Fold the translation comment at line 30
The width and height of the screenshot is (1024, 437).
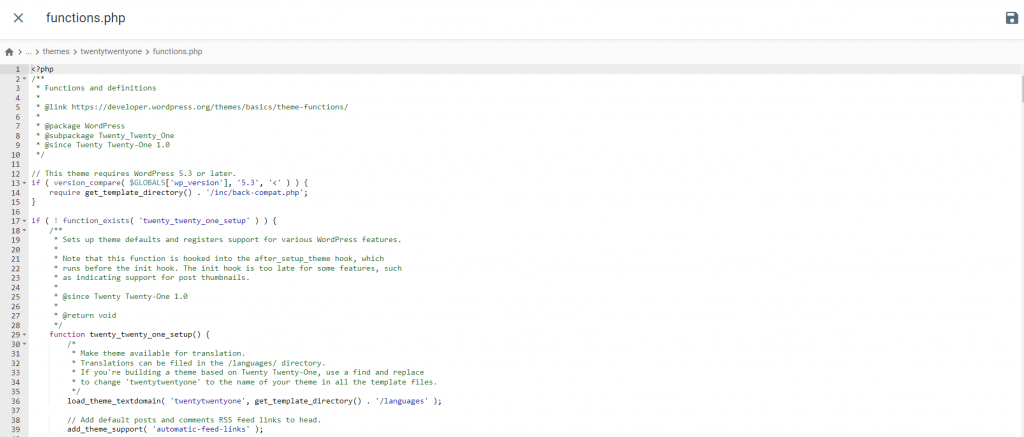tap(24, 344)
